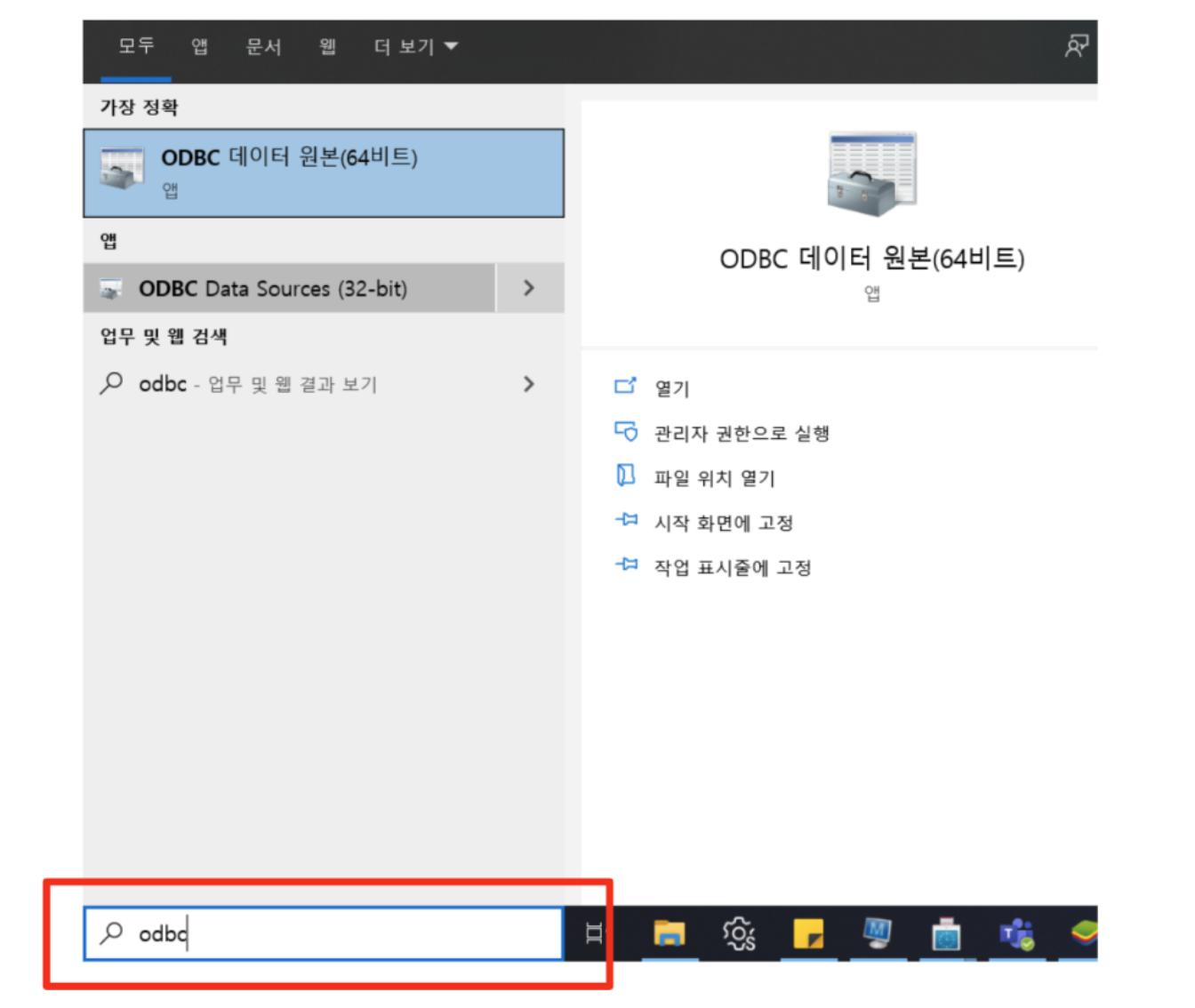Switch to the 문서 filter tab
The image size is (1195, 1008).
point(263,46)
